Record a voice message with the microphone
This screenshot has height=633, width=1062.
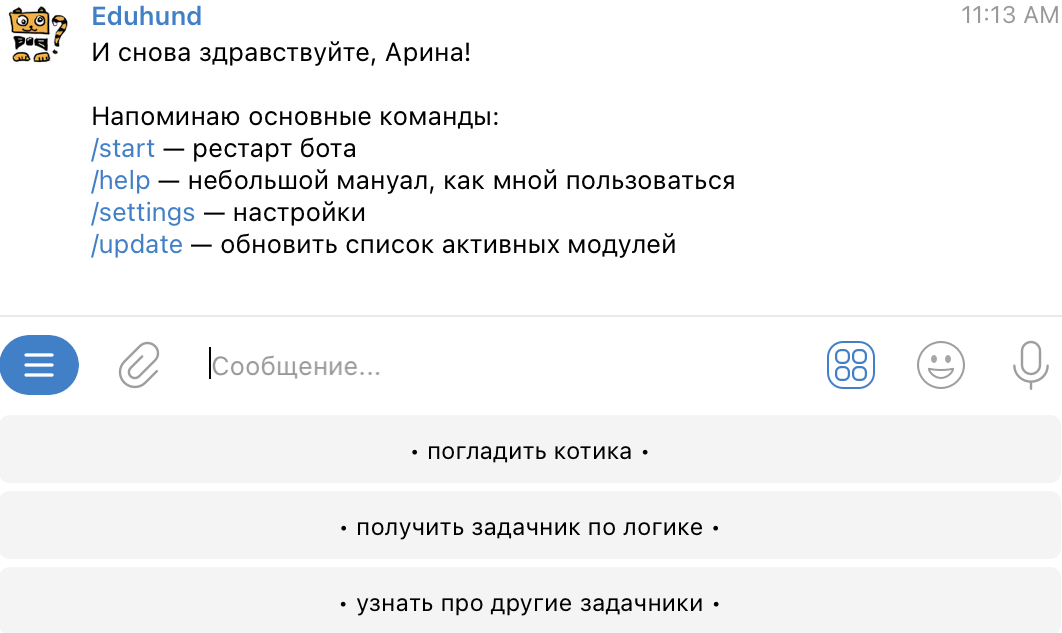pyautogui.click(x=1029, y=365)
